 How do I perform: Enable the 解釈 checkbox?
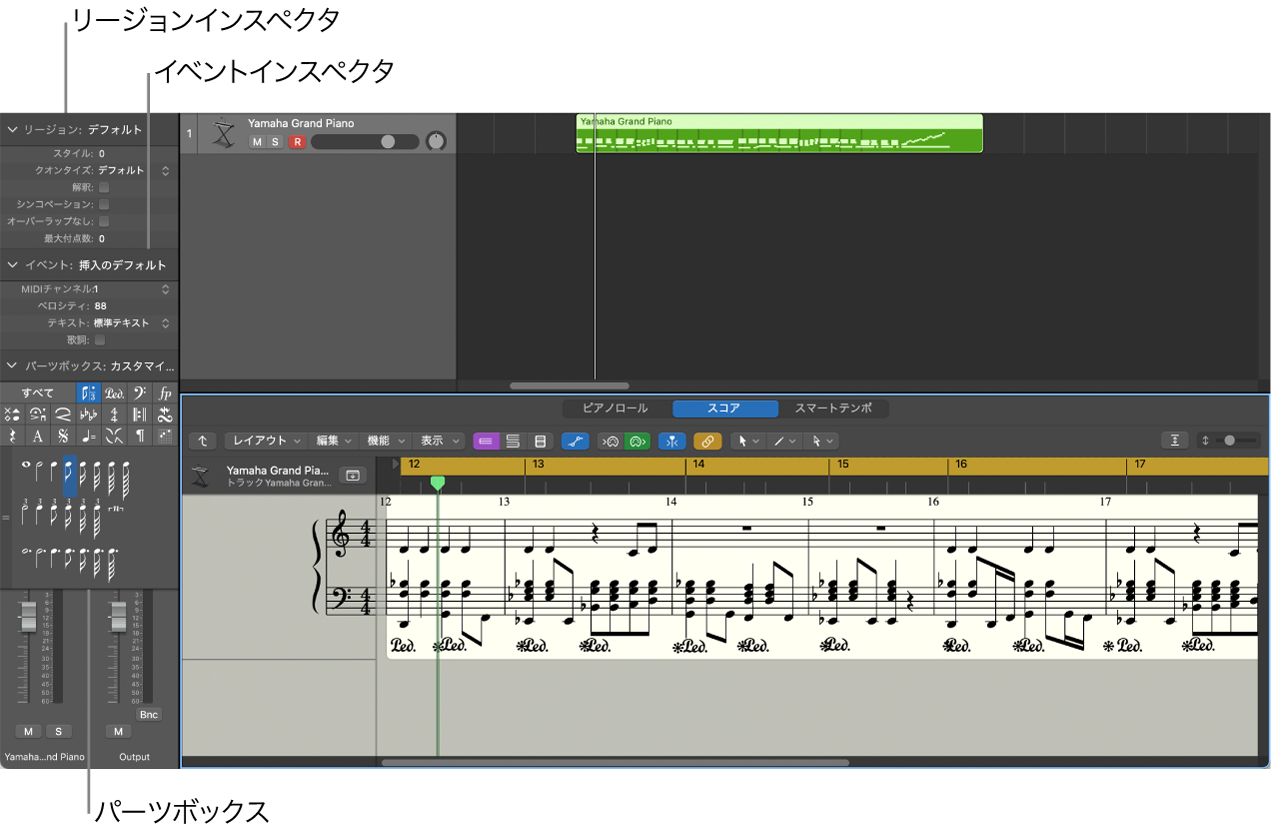pyautogui.click(x=104, y=187)
